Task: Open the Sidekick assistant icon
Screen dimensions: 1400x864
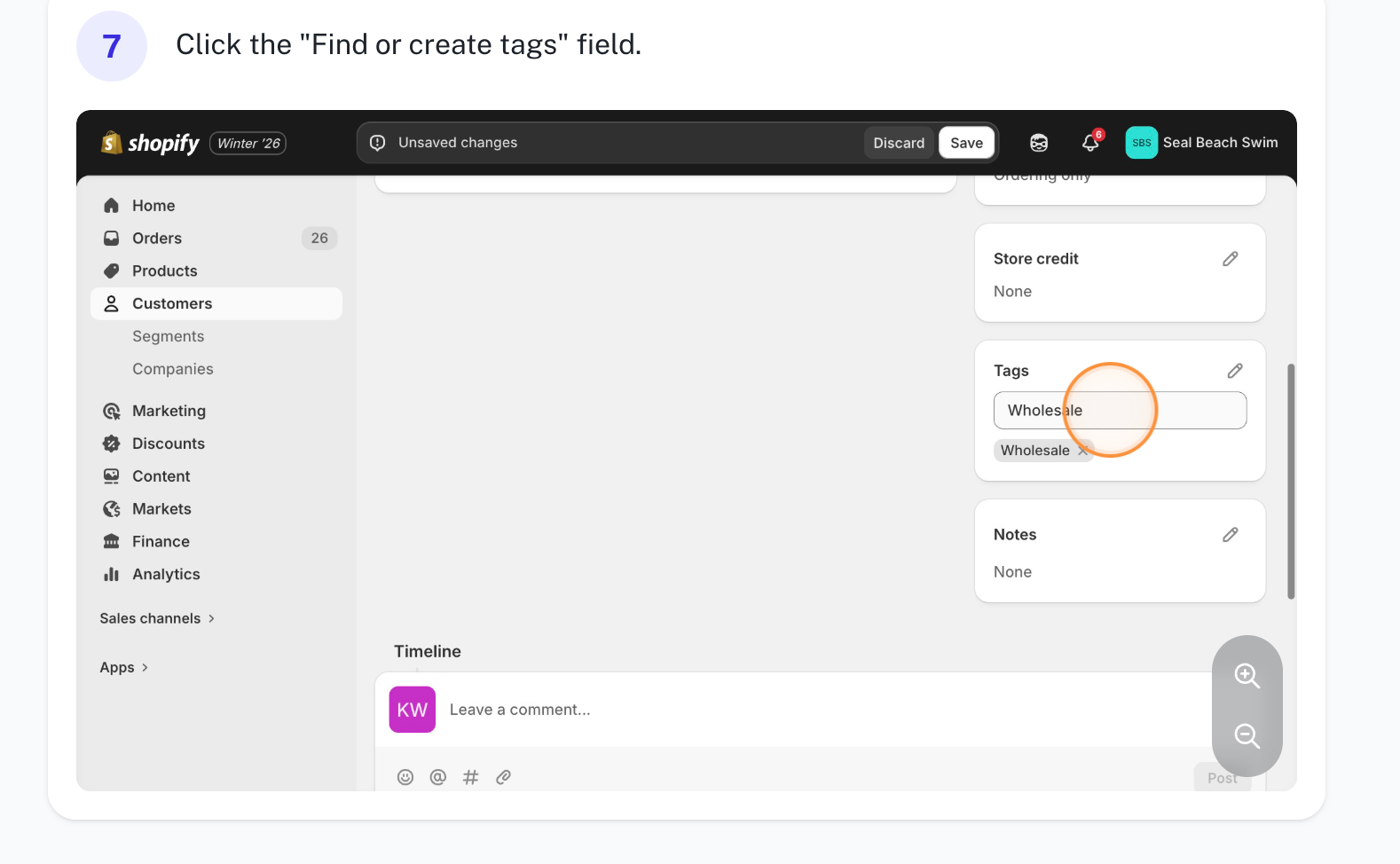Action: [1038, 143]
